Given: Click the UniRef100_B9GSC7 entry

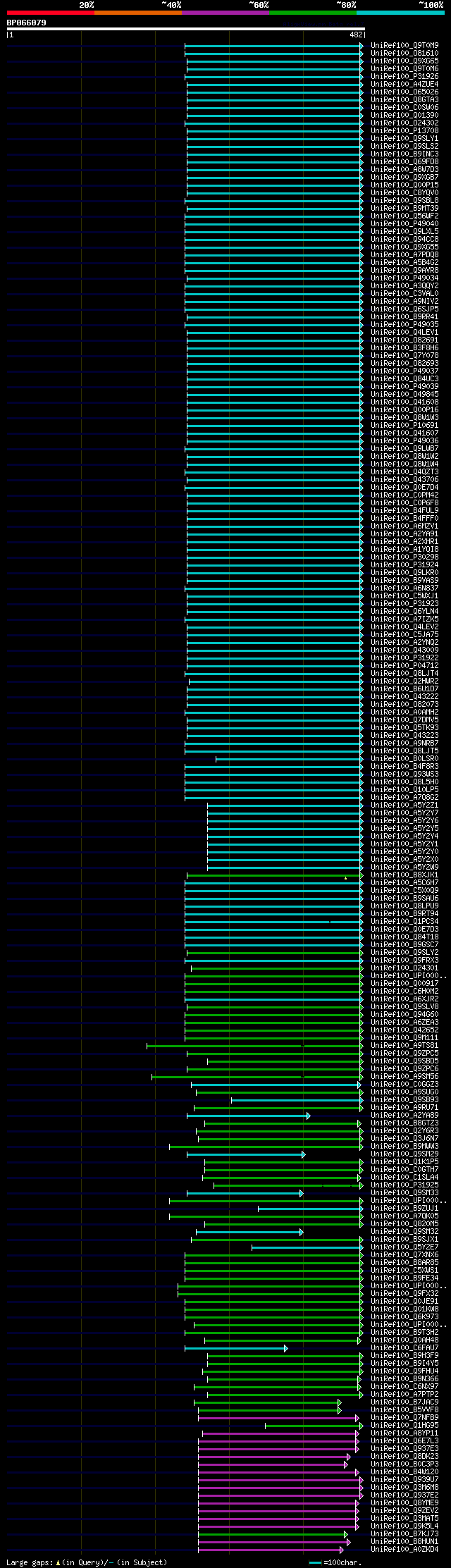Looking at the screenshot, I should point(404,944).
